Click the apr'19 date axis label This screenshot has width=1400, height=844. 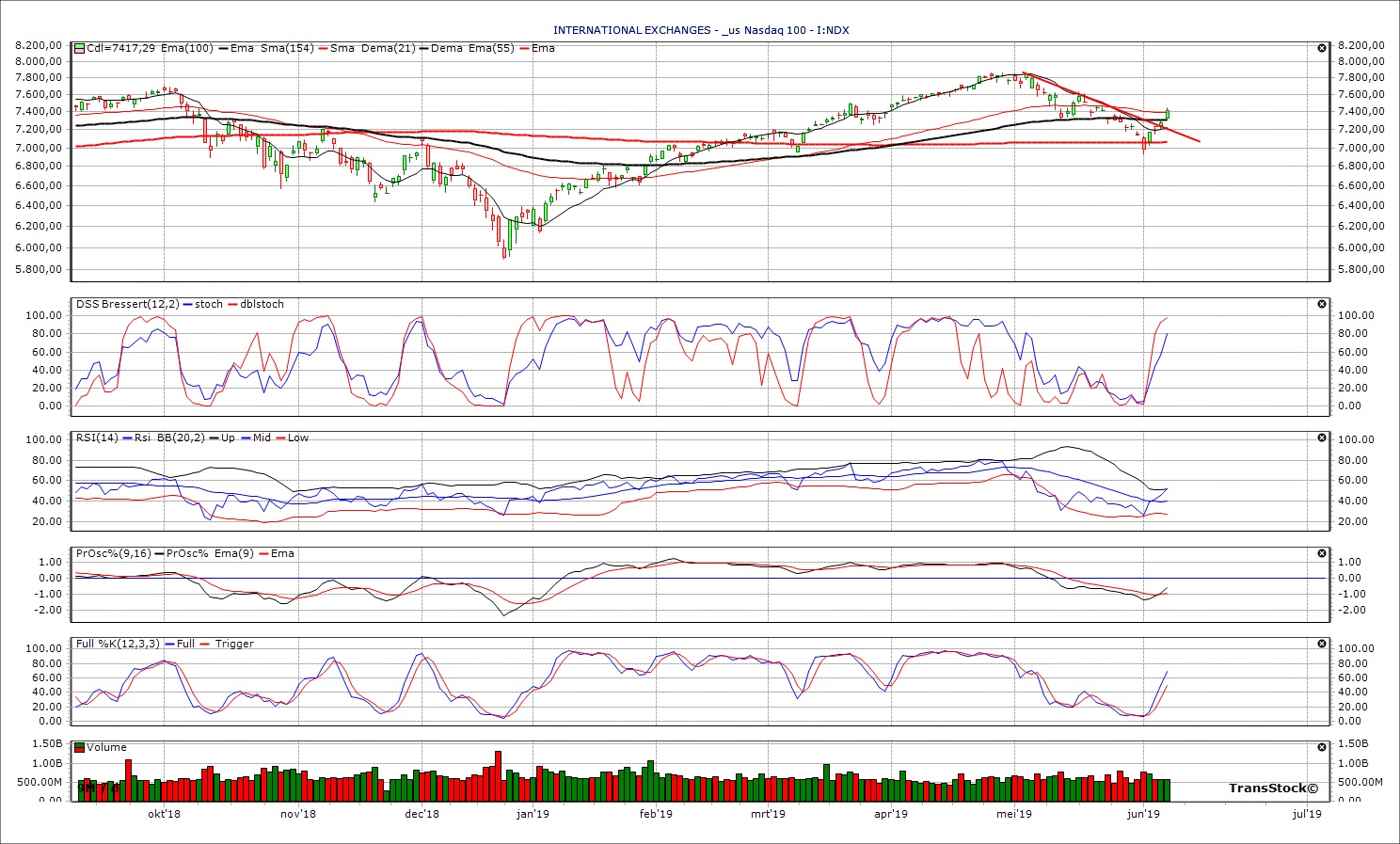coord(891,814)
